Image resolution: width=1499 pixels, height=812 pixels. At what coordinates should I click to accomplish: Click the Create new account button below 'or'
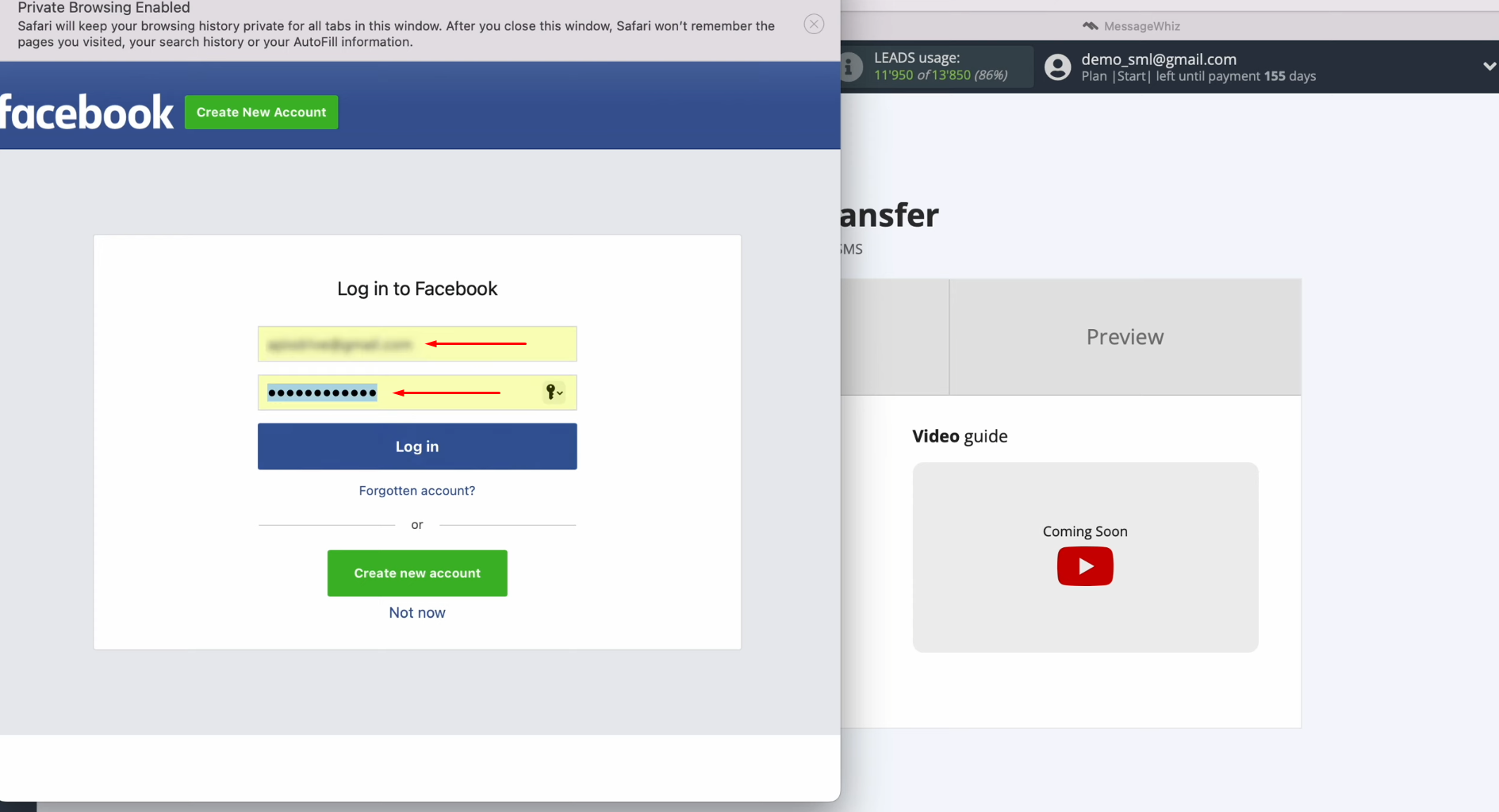pyautogui.click(x=417, y=573)
